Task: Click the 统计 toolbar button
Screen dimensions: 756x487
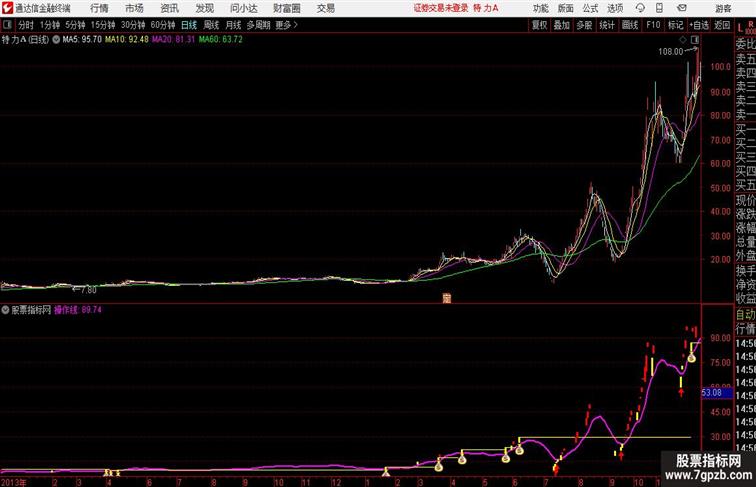Action: [x=607, y=25]
